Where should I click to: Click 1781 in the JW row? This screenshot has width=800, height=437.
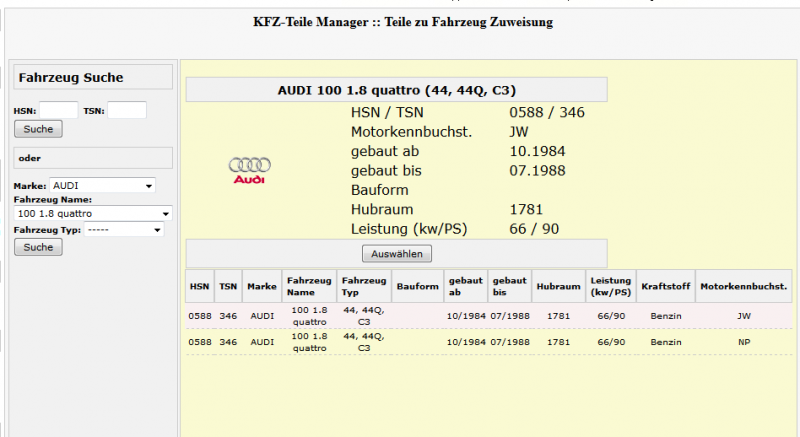pos(558,316)
